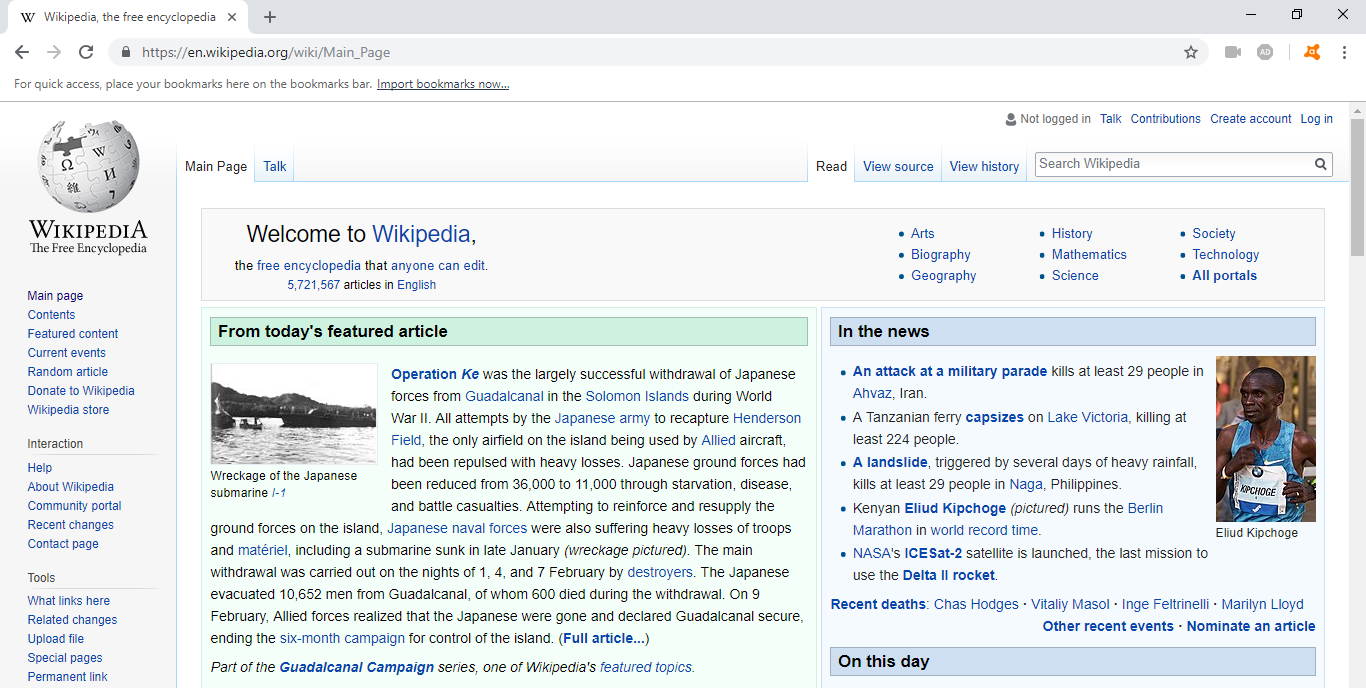
Task: Click the Wikipedia globe logo
Action: [88, 166]
